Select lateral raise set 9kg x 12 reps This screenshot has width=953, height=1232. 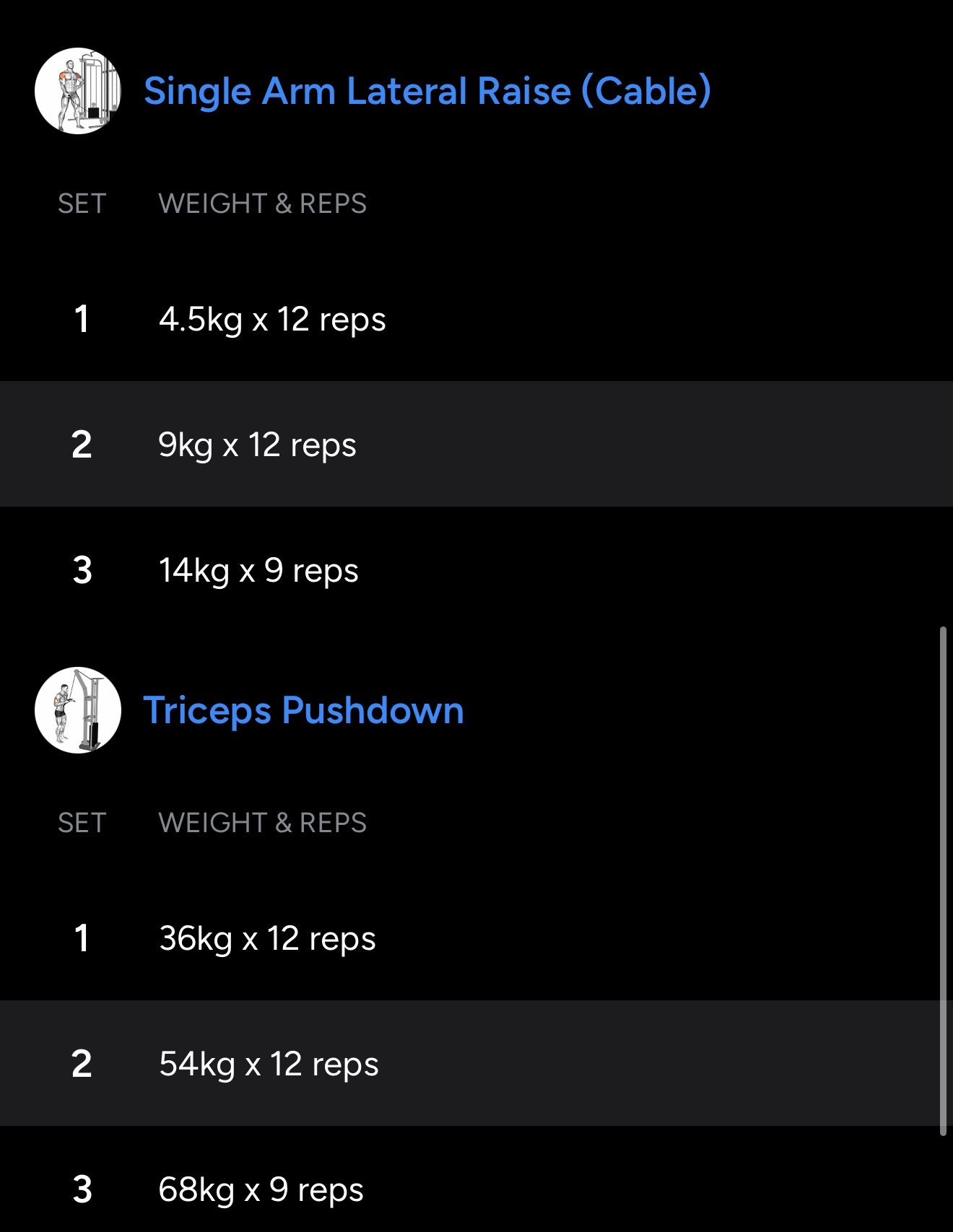point(257,445)
